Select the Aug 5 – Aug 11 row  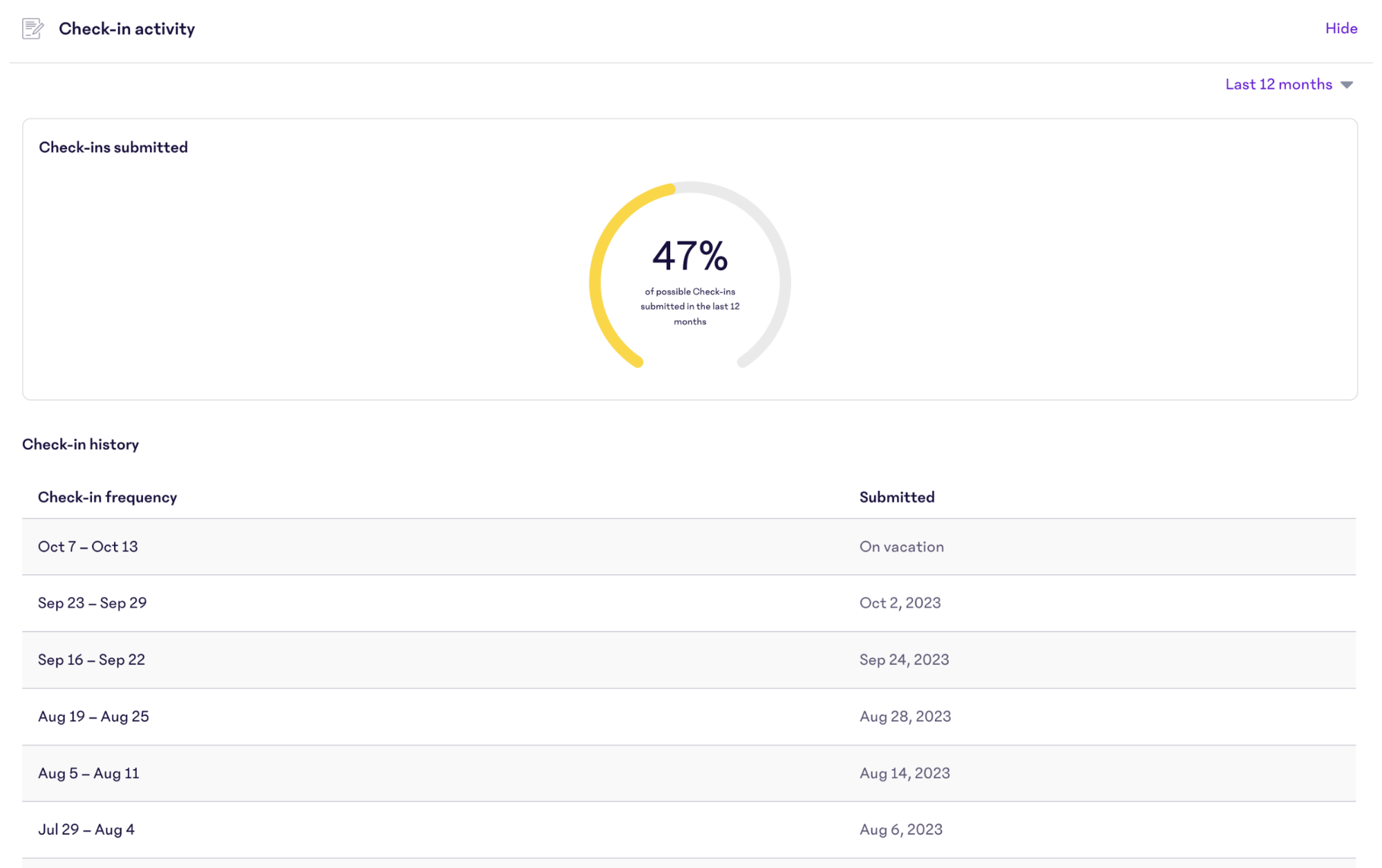click(689, 773)
